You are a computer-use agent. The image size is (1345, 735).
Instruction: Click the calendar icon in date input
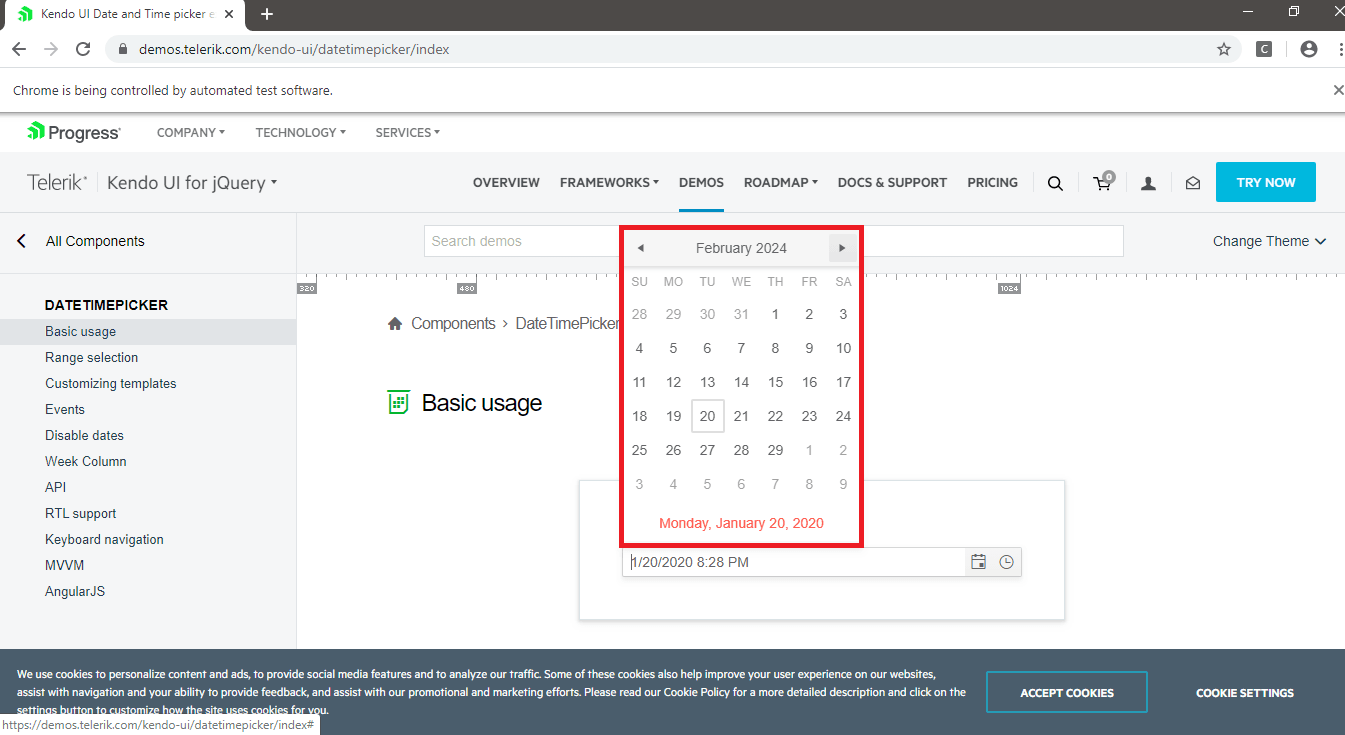(x=978, y=562)
